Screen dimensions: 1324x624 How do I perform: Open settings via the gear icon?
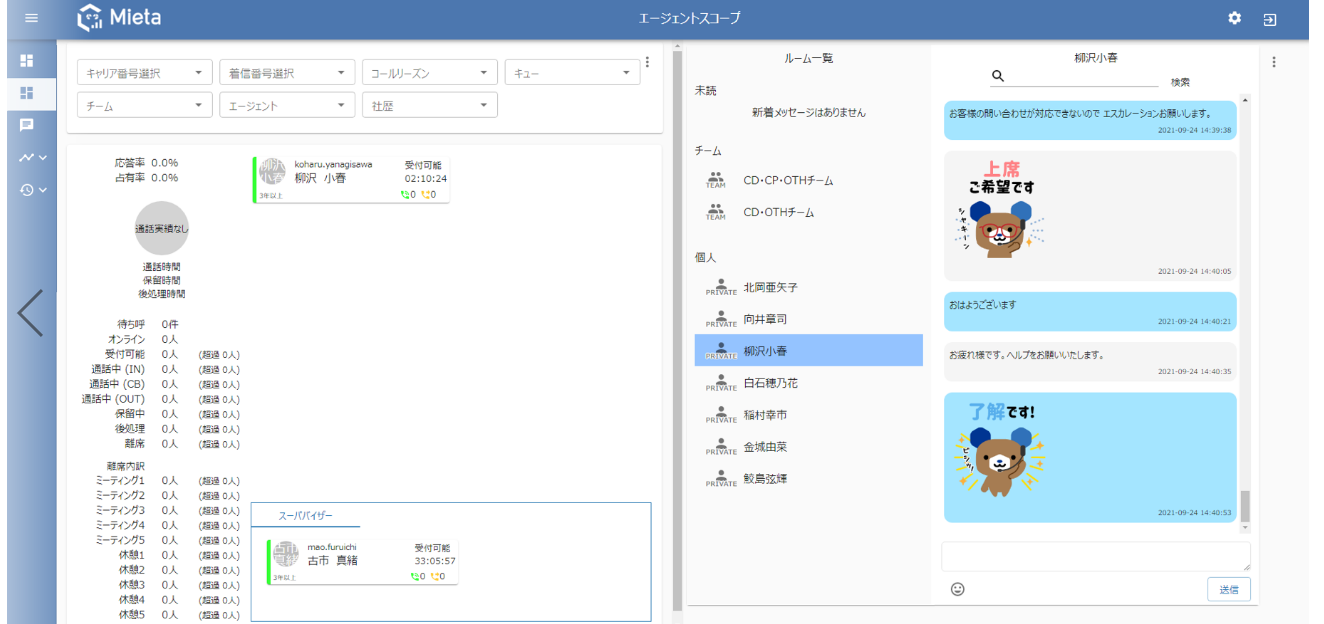point(1234,19)
